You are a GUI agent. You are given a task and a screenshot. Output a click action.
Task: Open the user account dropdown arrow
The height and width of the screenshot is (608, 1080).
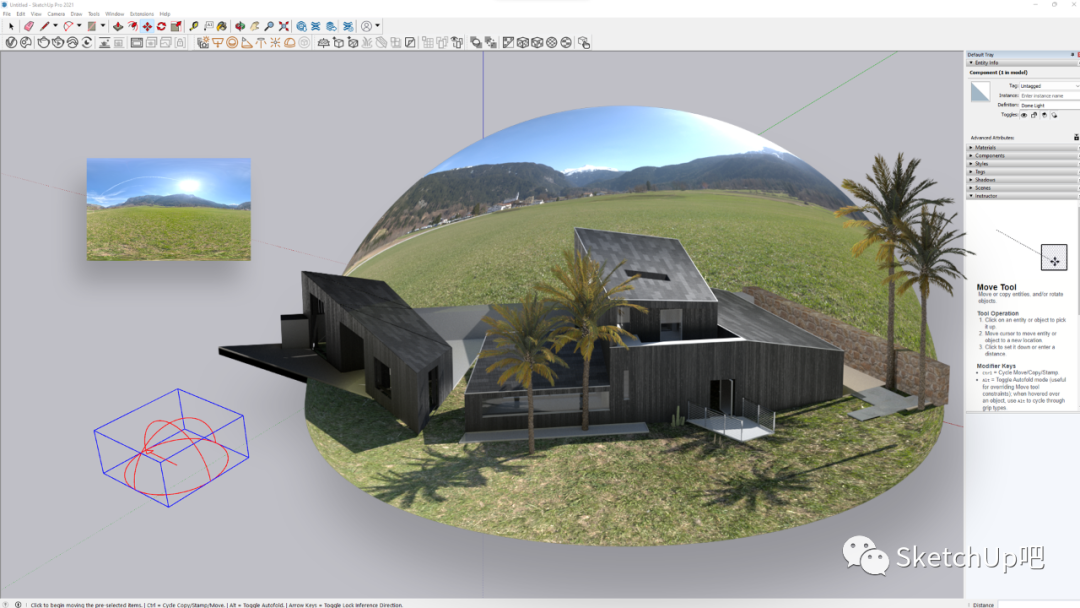[377, 26]
